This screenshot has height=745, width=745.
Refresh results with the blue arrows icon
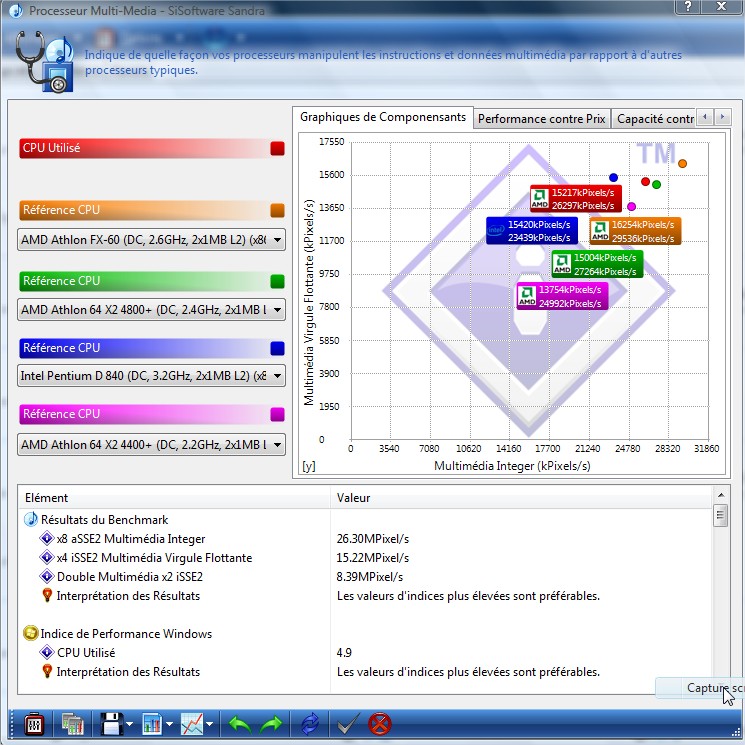(x=310, y=725)
